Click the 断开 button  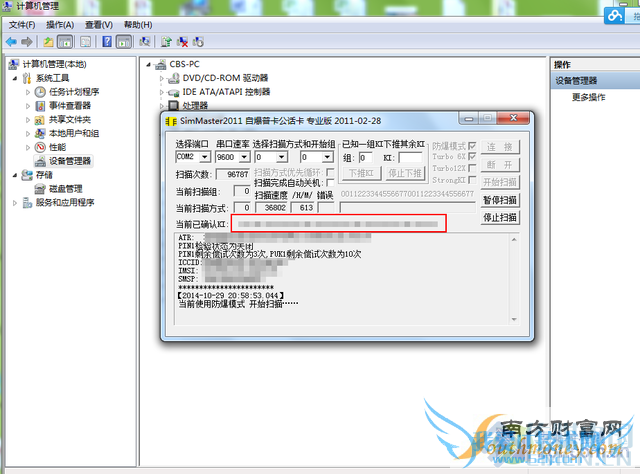point(500,165)
